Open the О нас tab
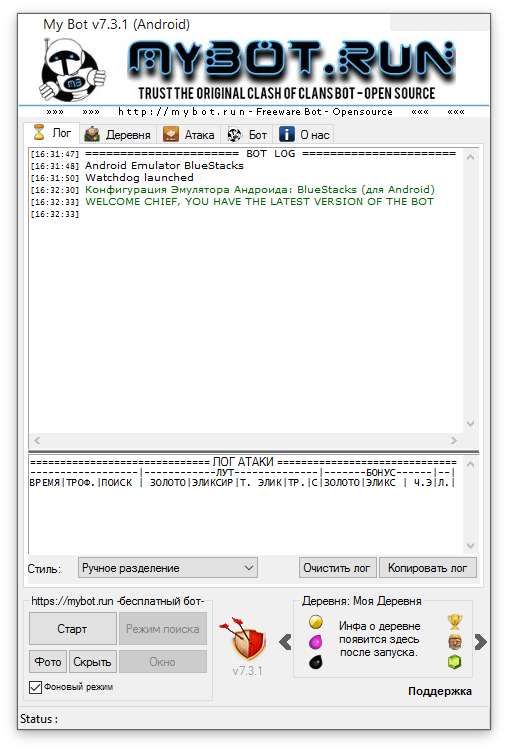Viewport: 508px width, 751px height. tap(304, 135)
